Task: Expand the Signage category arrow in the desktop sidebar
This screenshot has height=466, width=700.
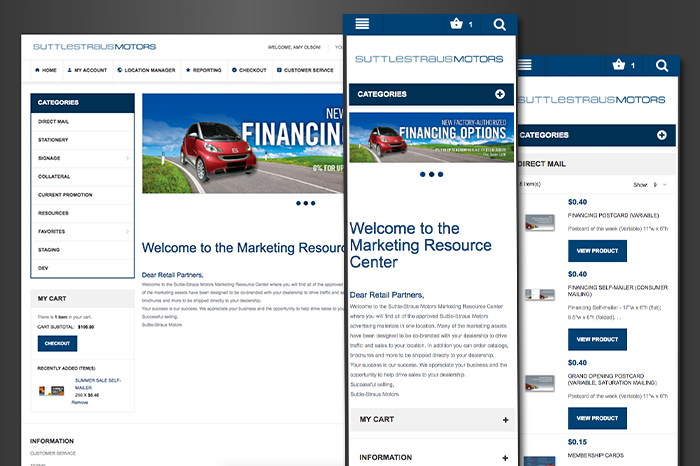Action: tap(127, 158)
